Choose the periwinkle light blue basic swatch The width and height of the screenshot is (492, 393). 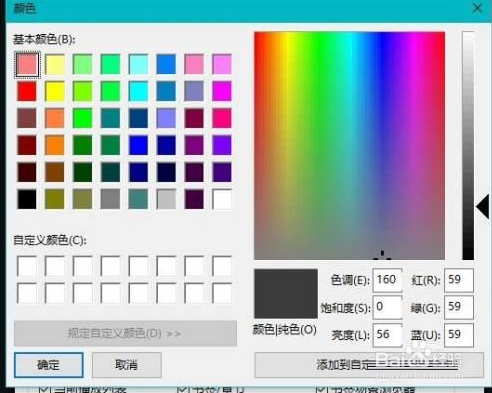point(166,118)
